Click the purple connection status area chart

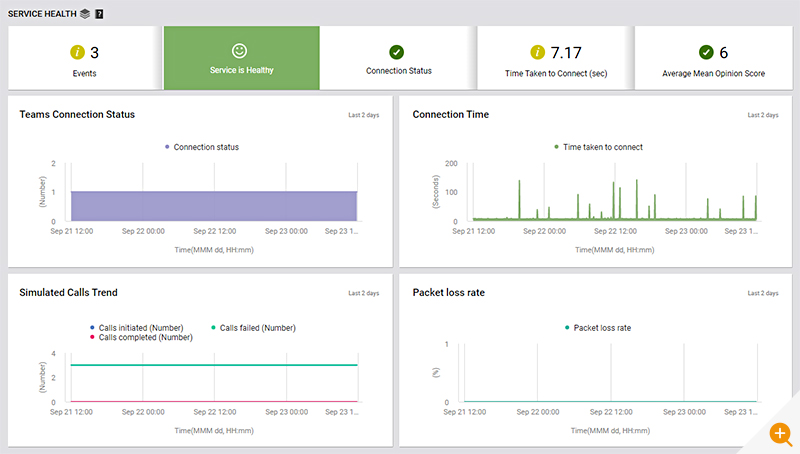coord(214,206)
